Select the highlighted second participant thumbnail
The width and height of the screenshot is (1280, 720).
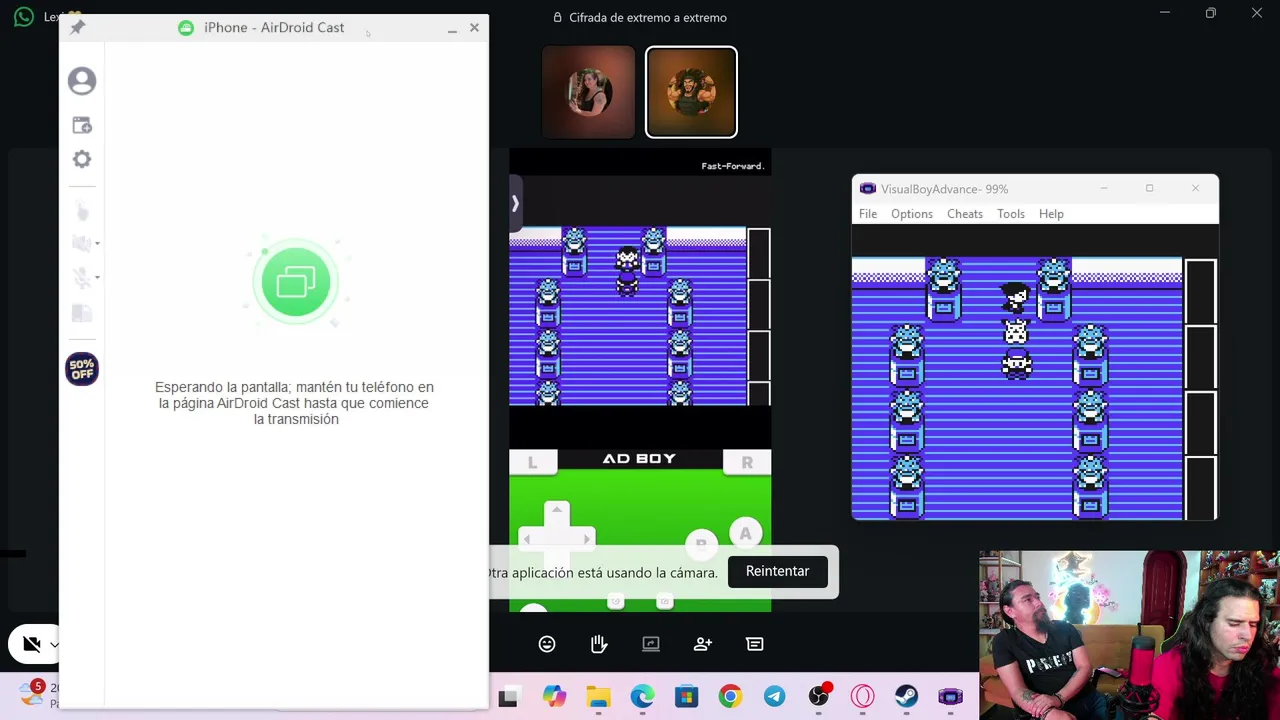(691, 92)
